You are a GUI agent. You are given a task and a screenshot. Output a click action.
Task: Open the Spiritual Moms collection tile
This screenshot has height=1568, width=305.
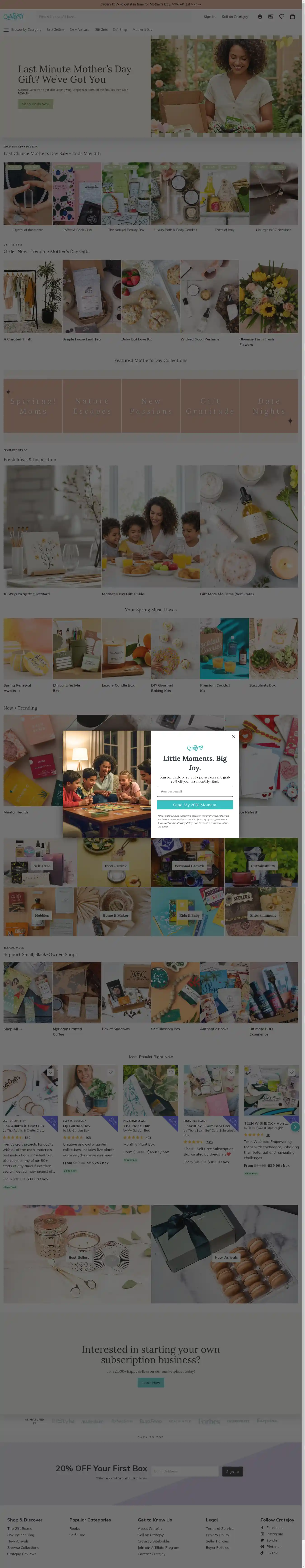pyautogui.click(x=33, y=406)
